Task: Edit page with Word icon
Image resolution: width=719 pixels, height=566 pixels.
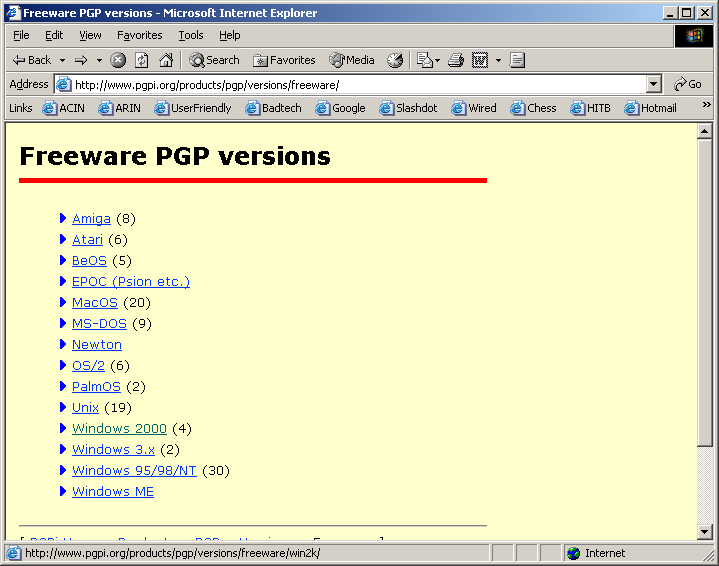Action: tap(480, 60)
